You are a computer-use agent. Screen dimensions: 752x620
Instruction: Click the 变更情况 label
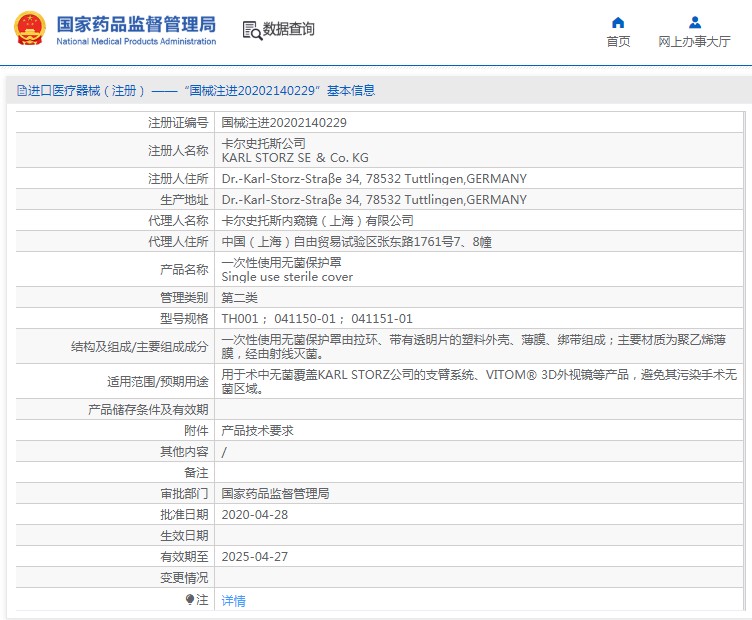click(x=184, y=578)
